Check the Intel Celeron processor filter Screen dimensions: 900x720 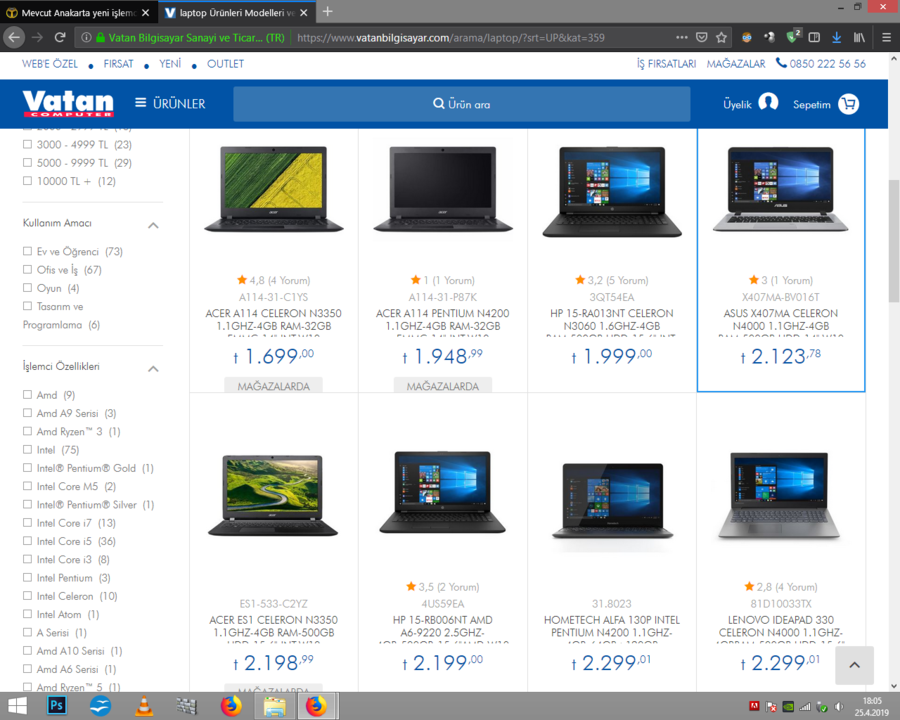click(27, 596)
